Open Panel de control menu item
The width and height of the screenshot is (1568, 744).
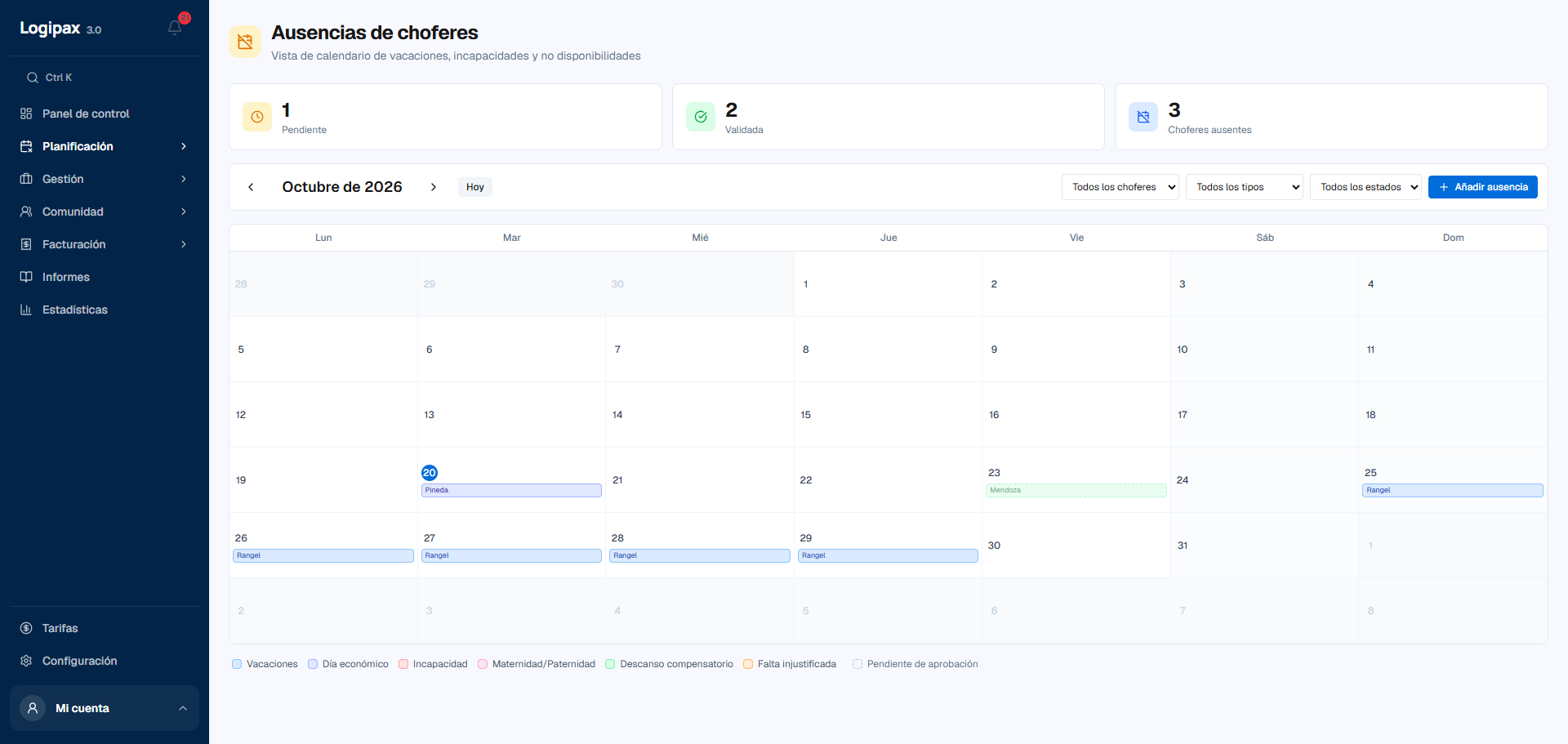(x=105, y=114)
